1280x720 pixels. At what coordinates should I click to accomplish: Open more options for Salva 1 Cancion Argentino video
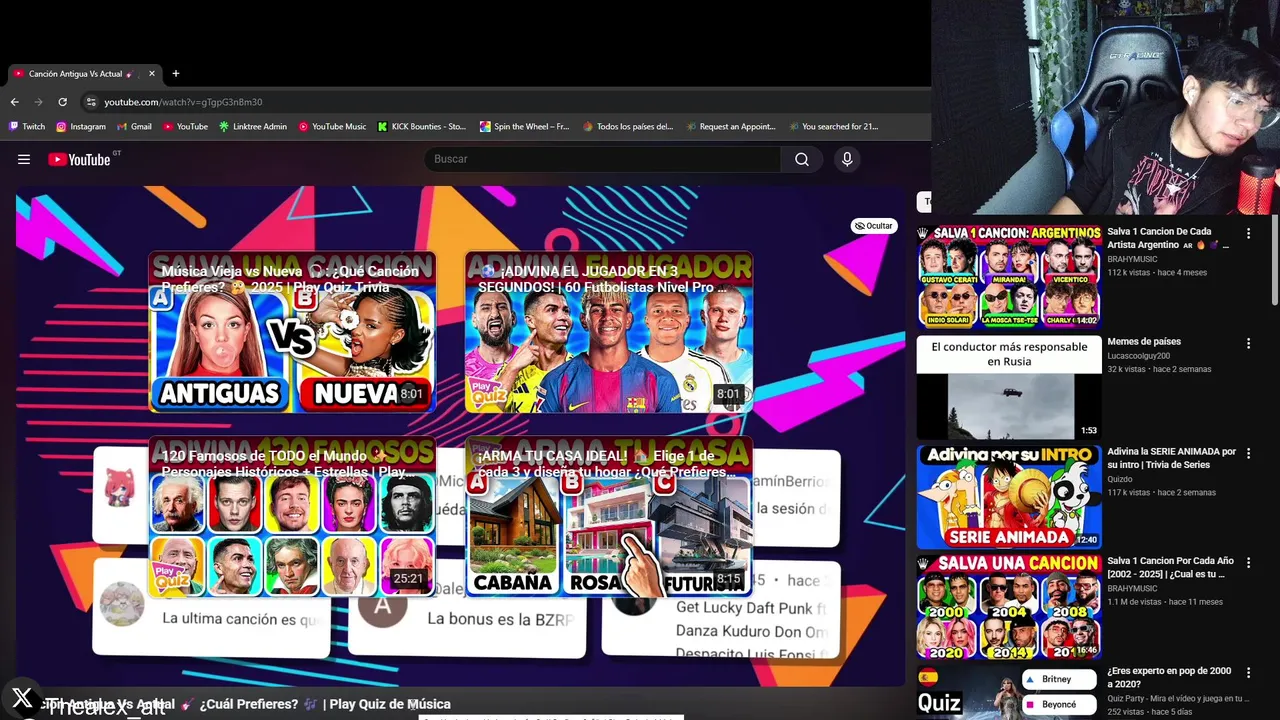click(1248, 234)
